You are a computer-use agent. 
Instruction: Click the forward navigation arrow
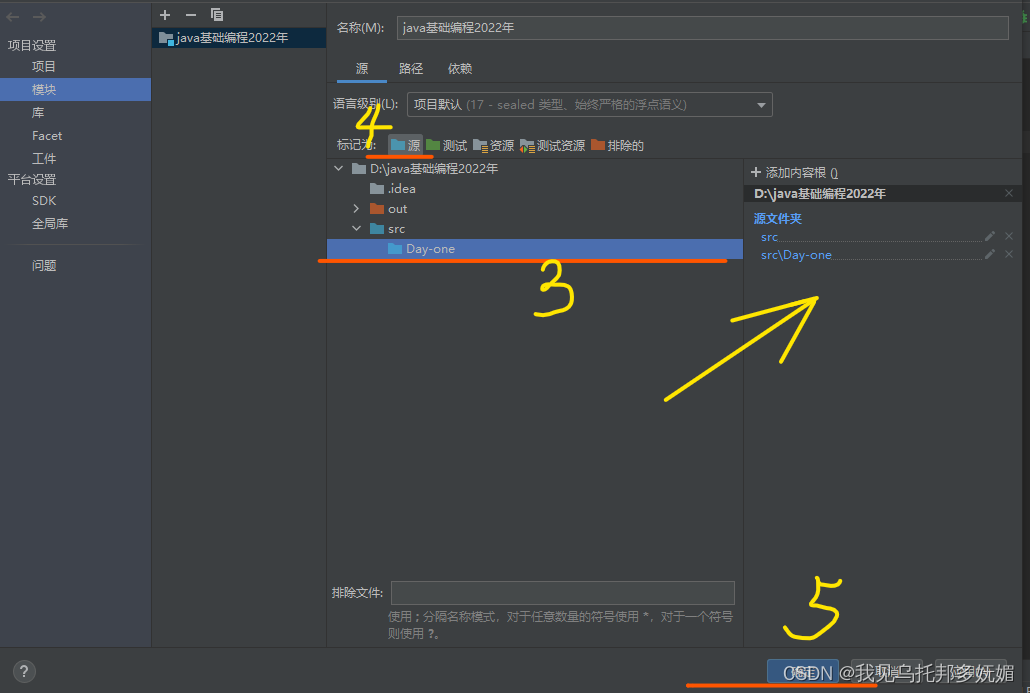(39, 16)
